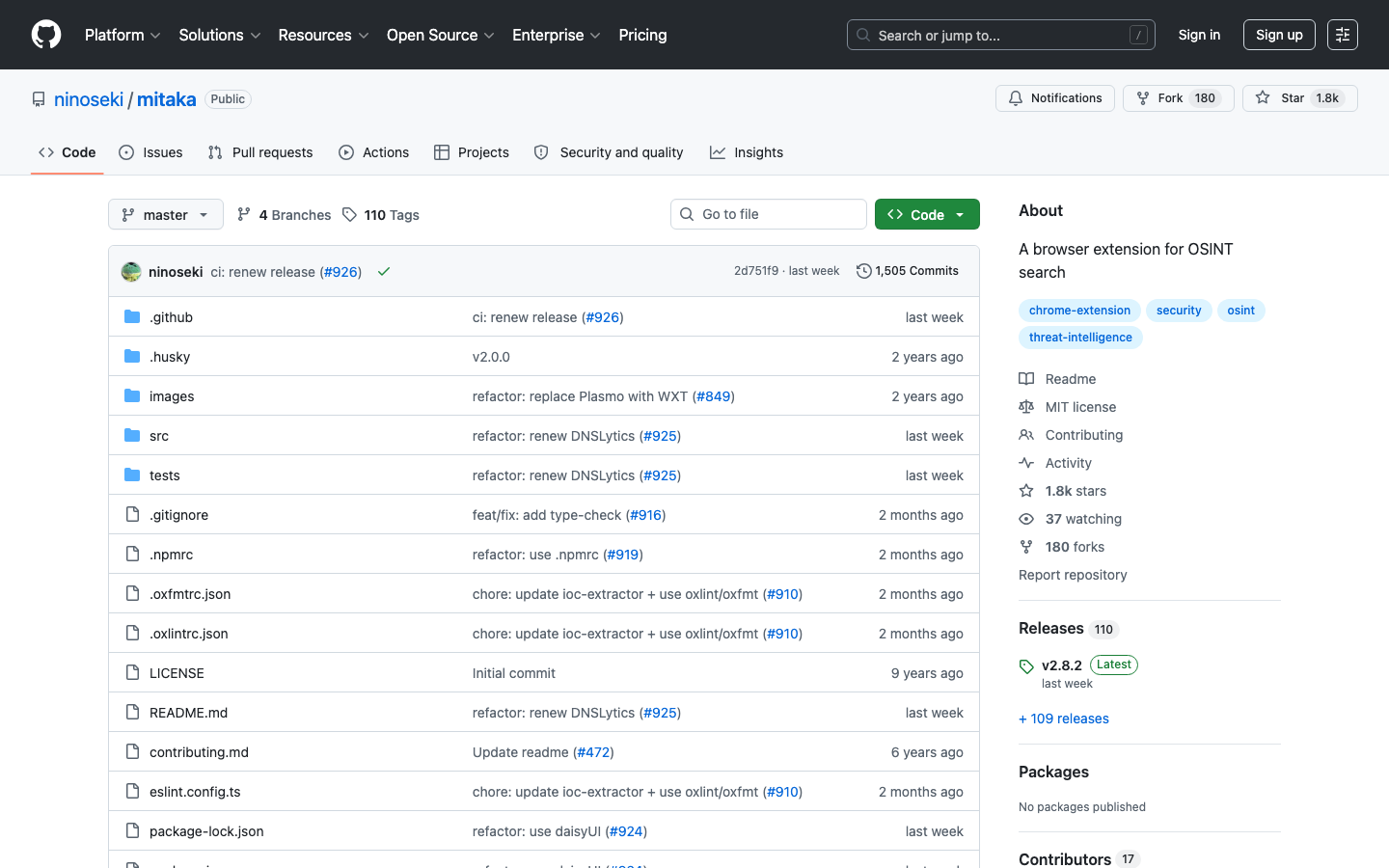Open the Report repository link

click(1073, 575)
